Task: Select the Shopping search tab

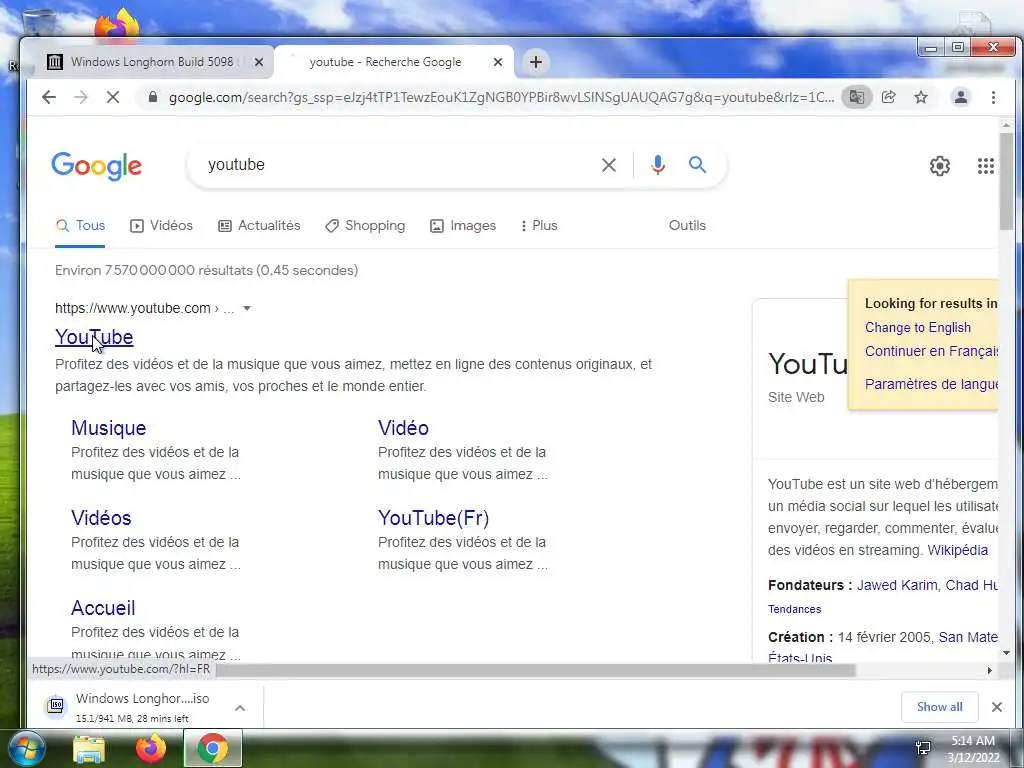Action: 365,225
